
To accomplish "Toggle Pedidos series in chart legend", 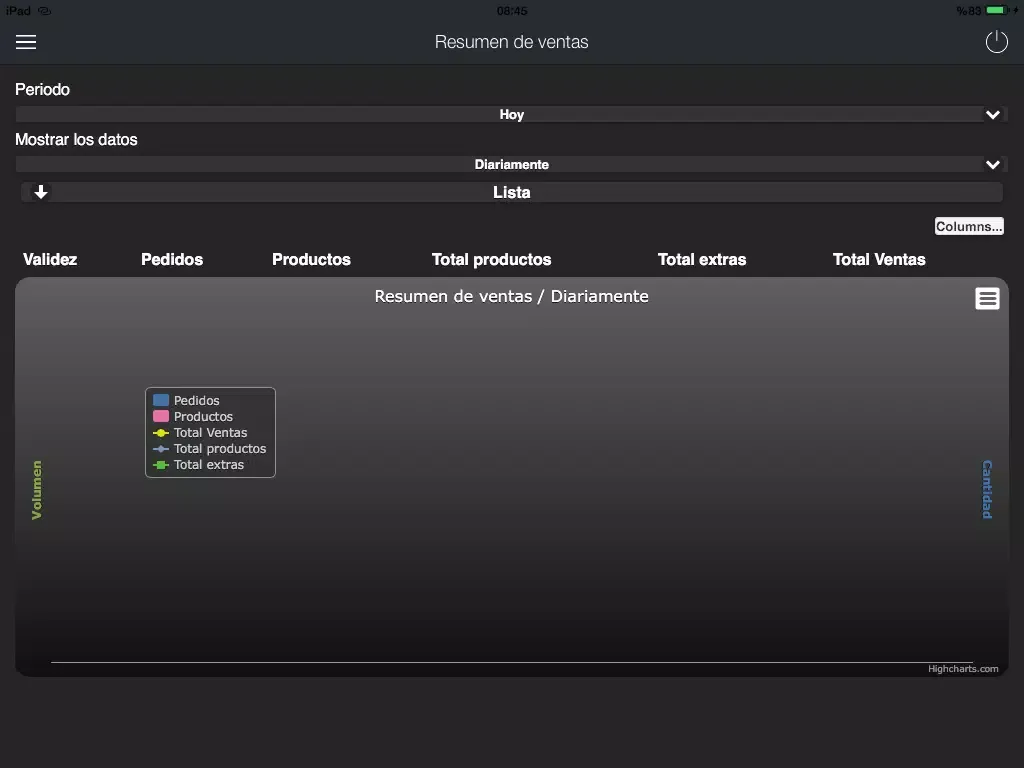I will [x=197, y=400].
